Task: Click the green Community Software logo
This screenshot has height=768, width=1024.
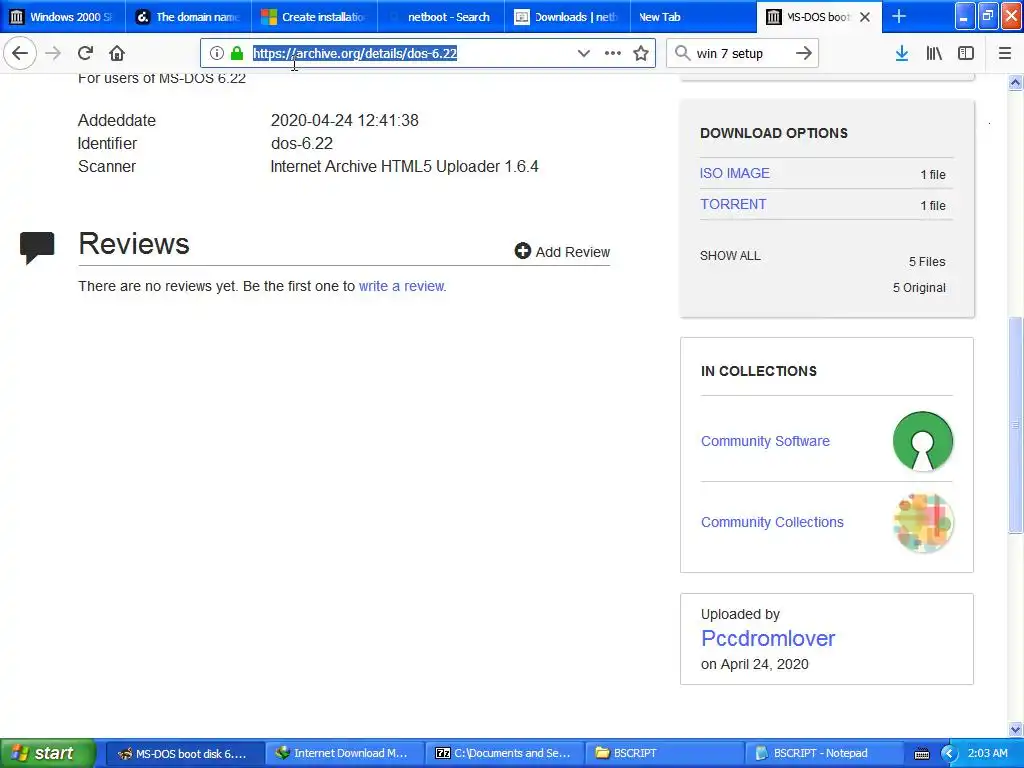Action: tap(923, 441)
